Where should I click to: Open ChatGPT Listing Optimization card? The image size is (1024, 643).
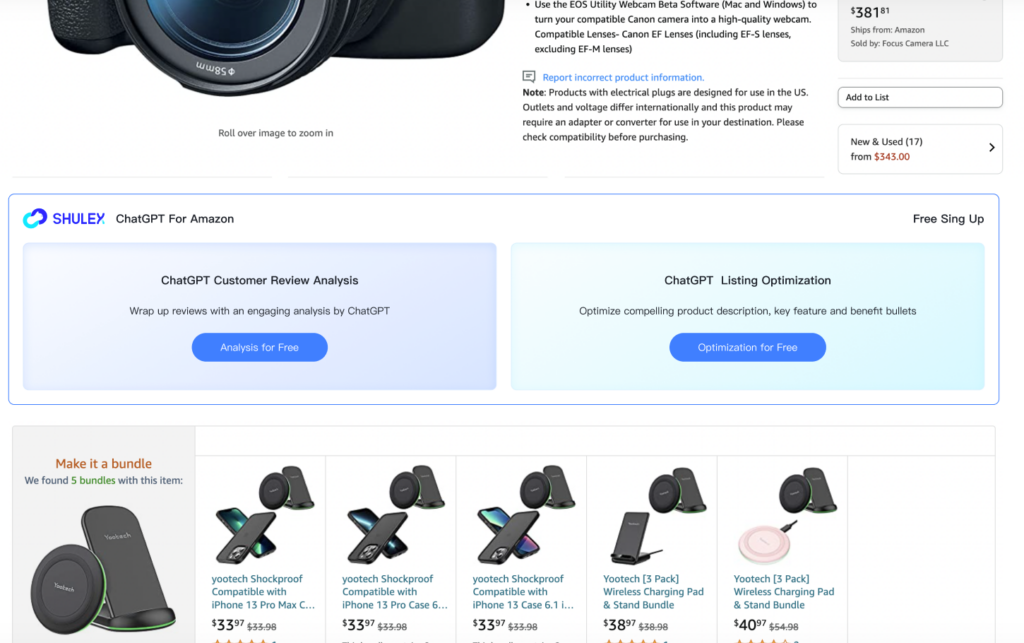[747, 316]
